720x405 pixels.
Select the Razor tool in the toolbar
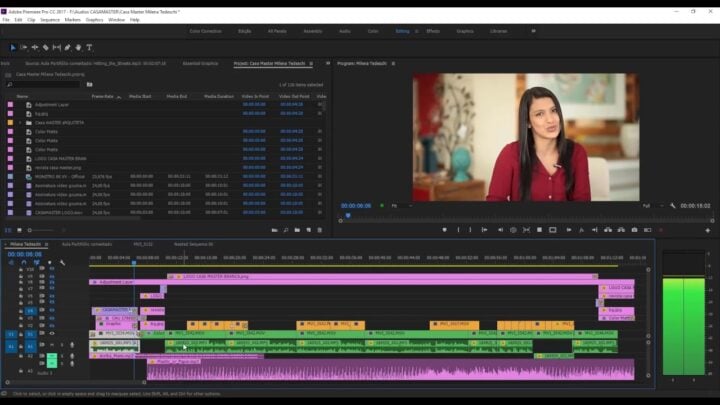click(x=45, y=47)
